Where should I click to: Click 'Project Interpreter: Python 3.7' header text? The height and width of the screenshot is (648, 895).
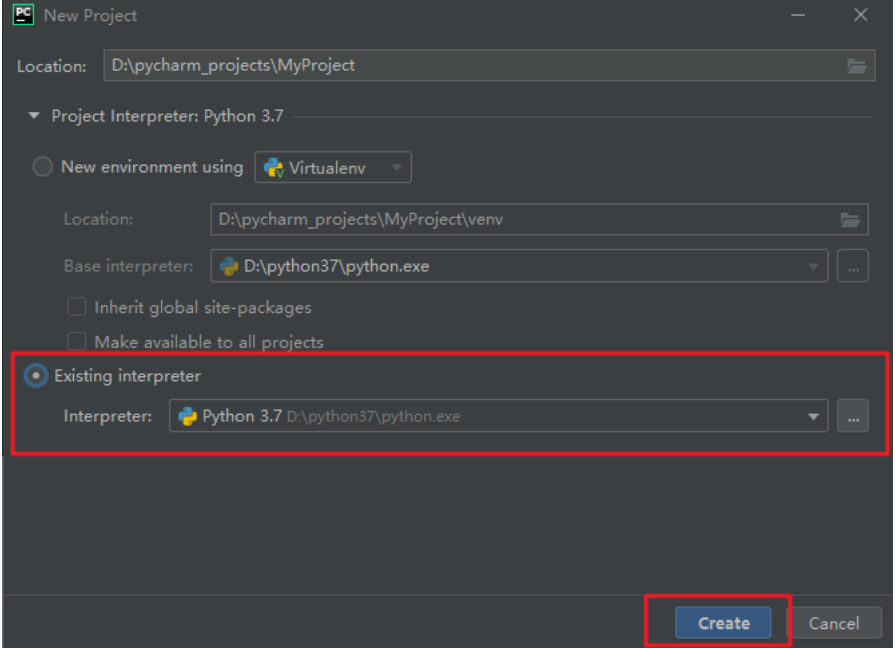point(167,116)
